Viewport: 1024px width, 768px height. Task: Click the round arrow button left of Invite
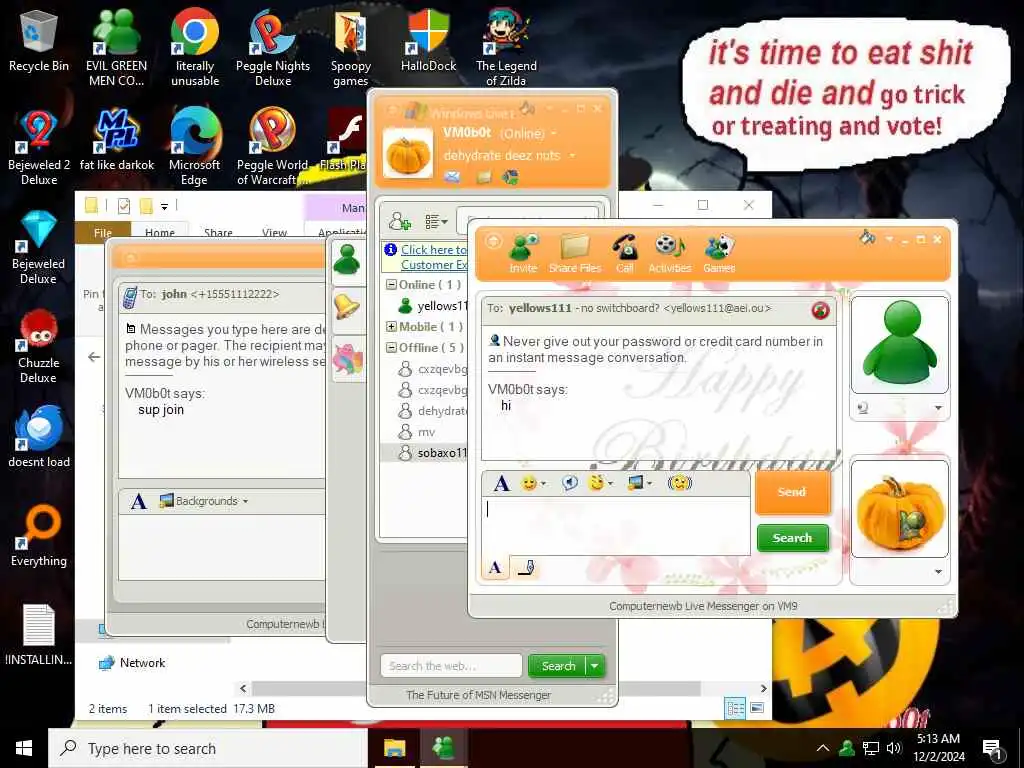coord(493,240)
